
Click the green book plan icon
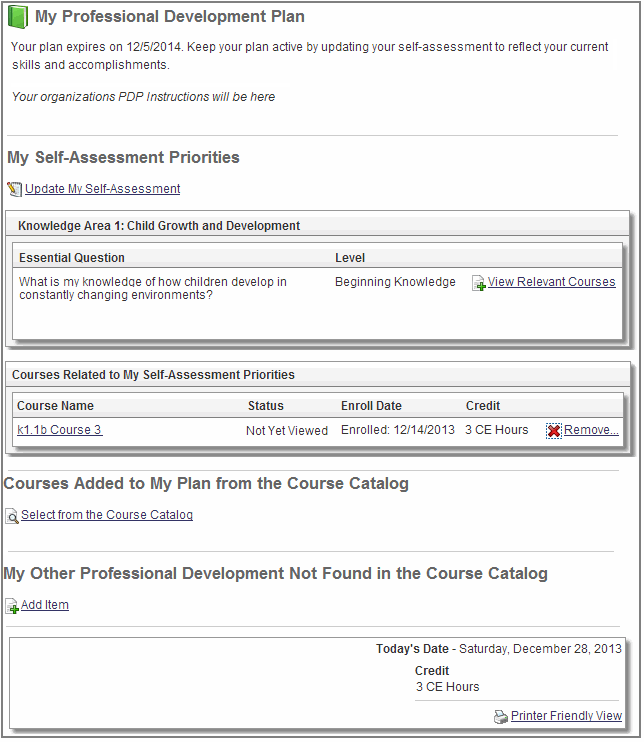click(18, 17)
